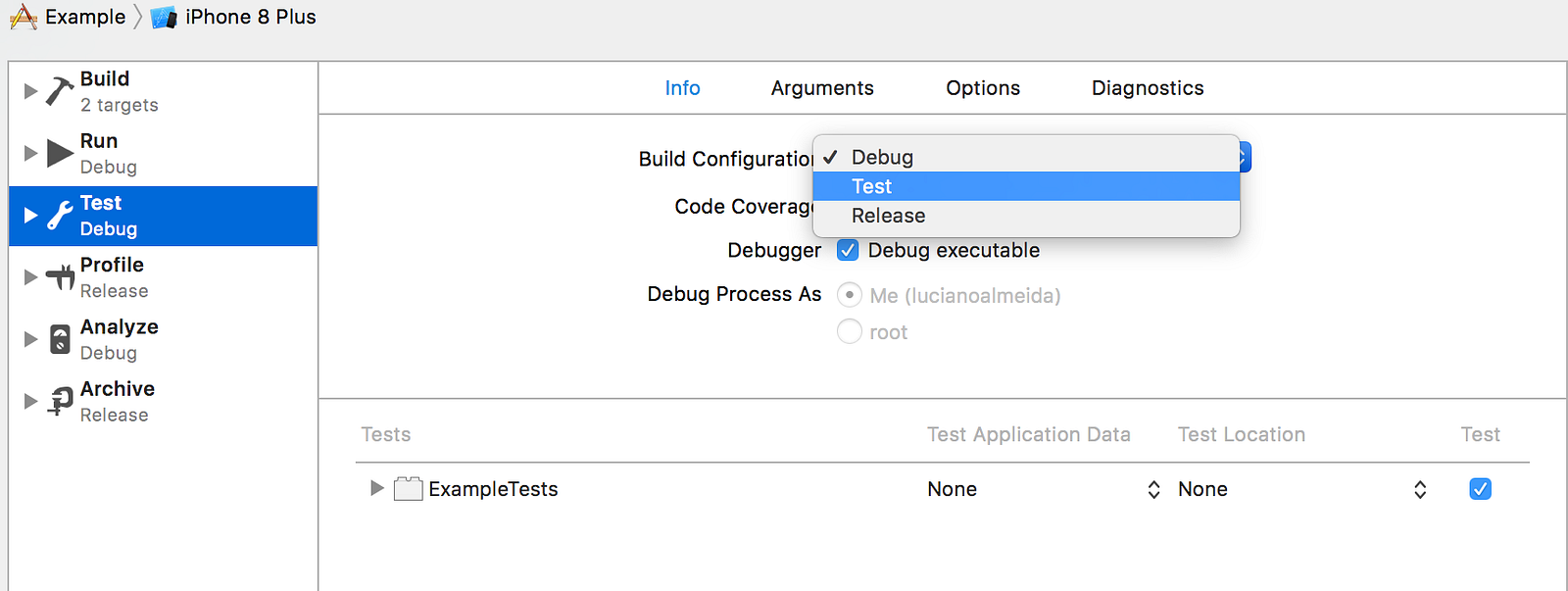1568x591 pixels.
Task: Click the Run play icon
Action: 60,153
